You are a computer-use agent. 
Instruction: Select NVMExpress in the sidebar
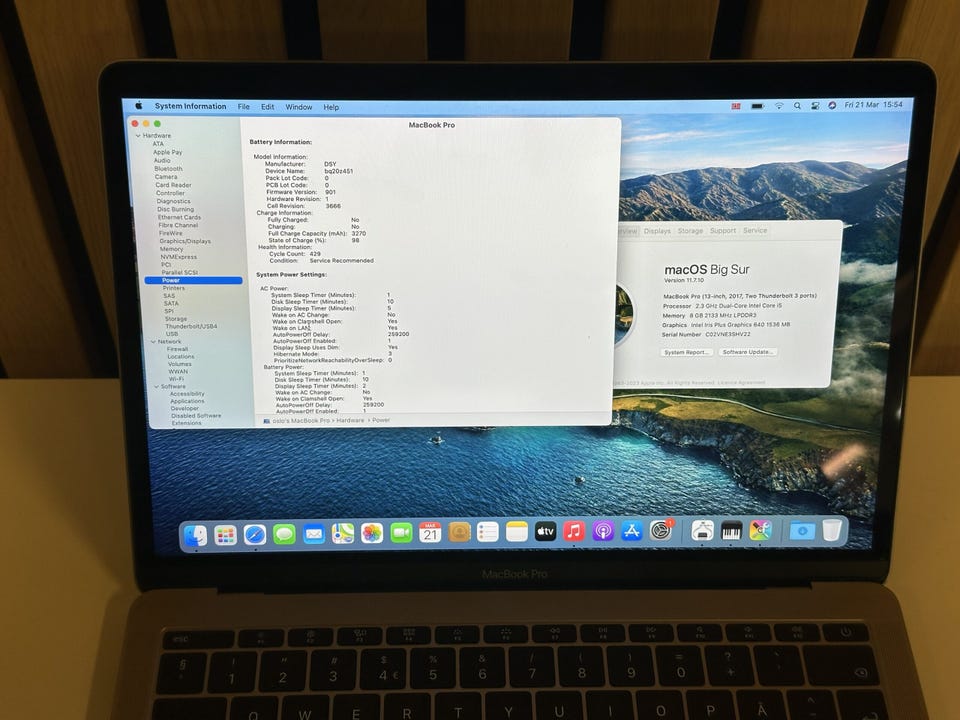179,257
